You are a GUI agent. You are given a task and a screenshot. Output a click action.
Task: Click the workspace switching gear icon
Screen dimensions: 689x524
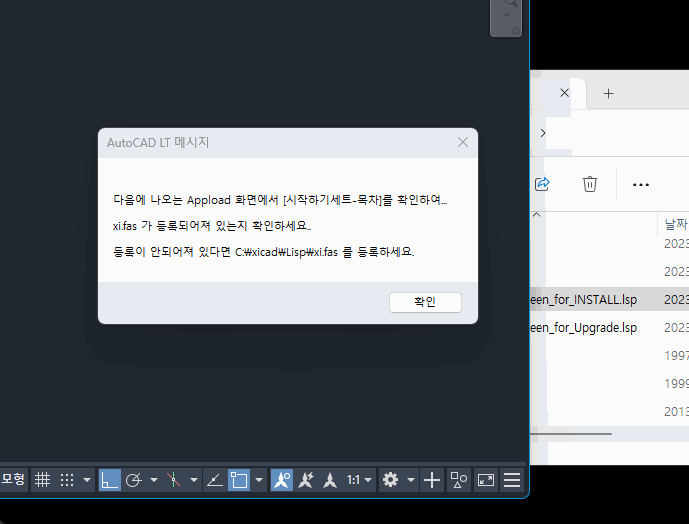(x=390, y=480)
